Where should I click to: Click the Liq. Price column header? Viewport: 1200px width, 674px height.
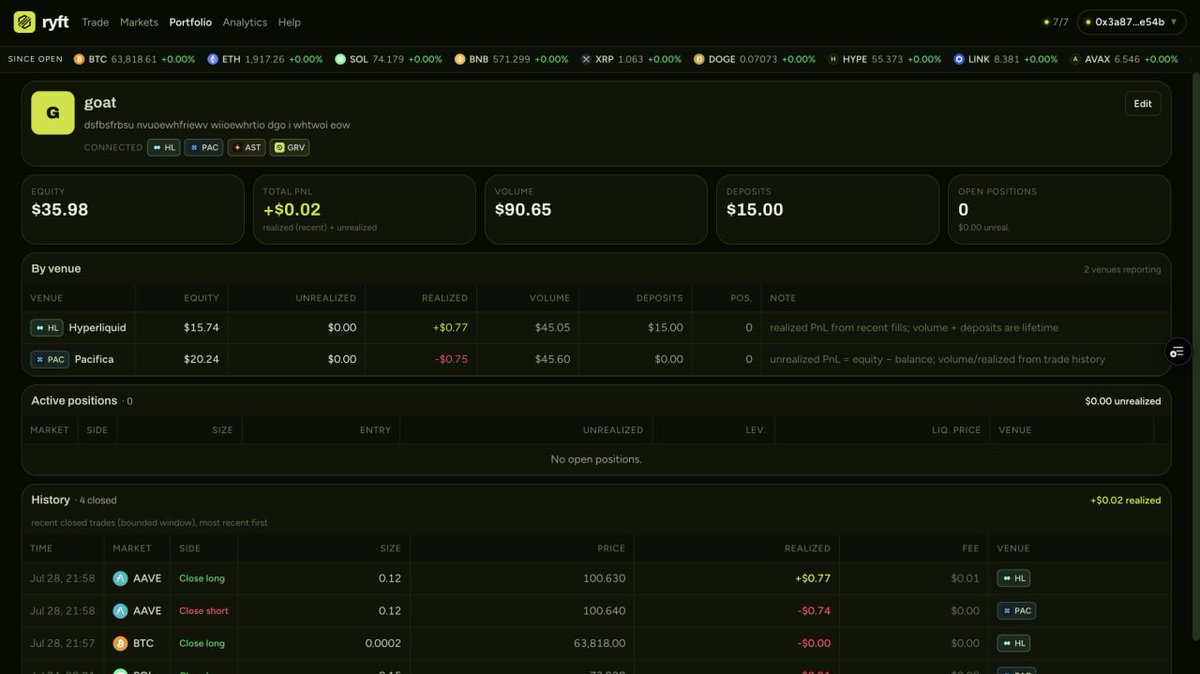pos(956,430)
